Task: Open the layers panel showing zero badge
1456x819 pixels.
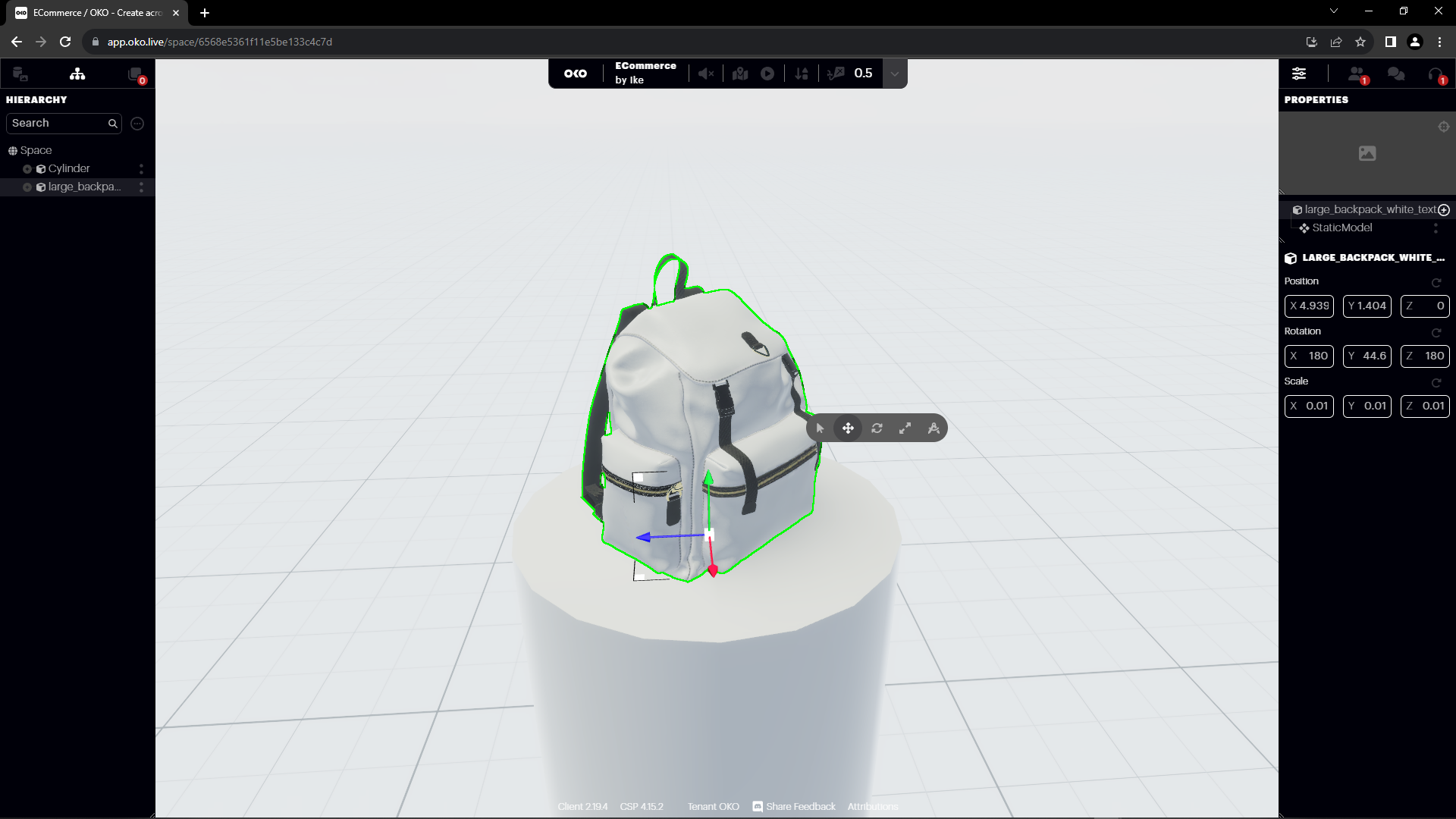Action: click(x=135, y=73)
